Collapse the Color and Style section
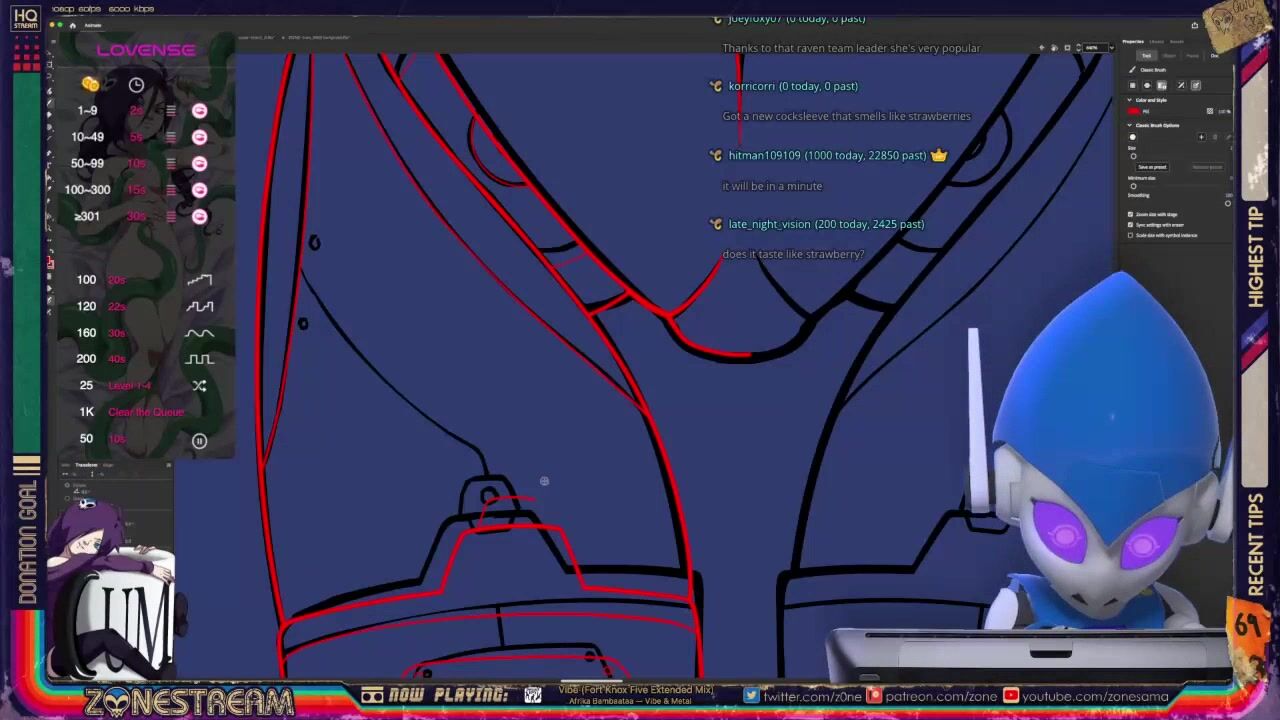This screenshot has height=720, width=1280. pos(1130,100)
